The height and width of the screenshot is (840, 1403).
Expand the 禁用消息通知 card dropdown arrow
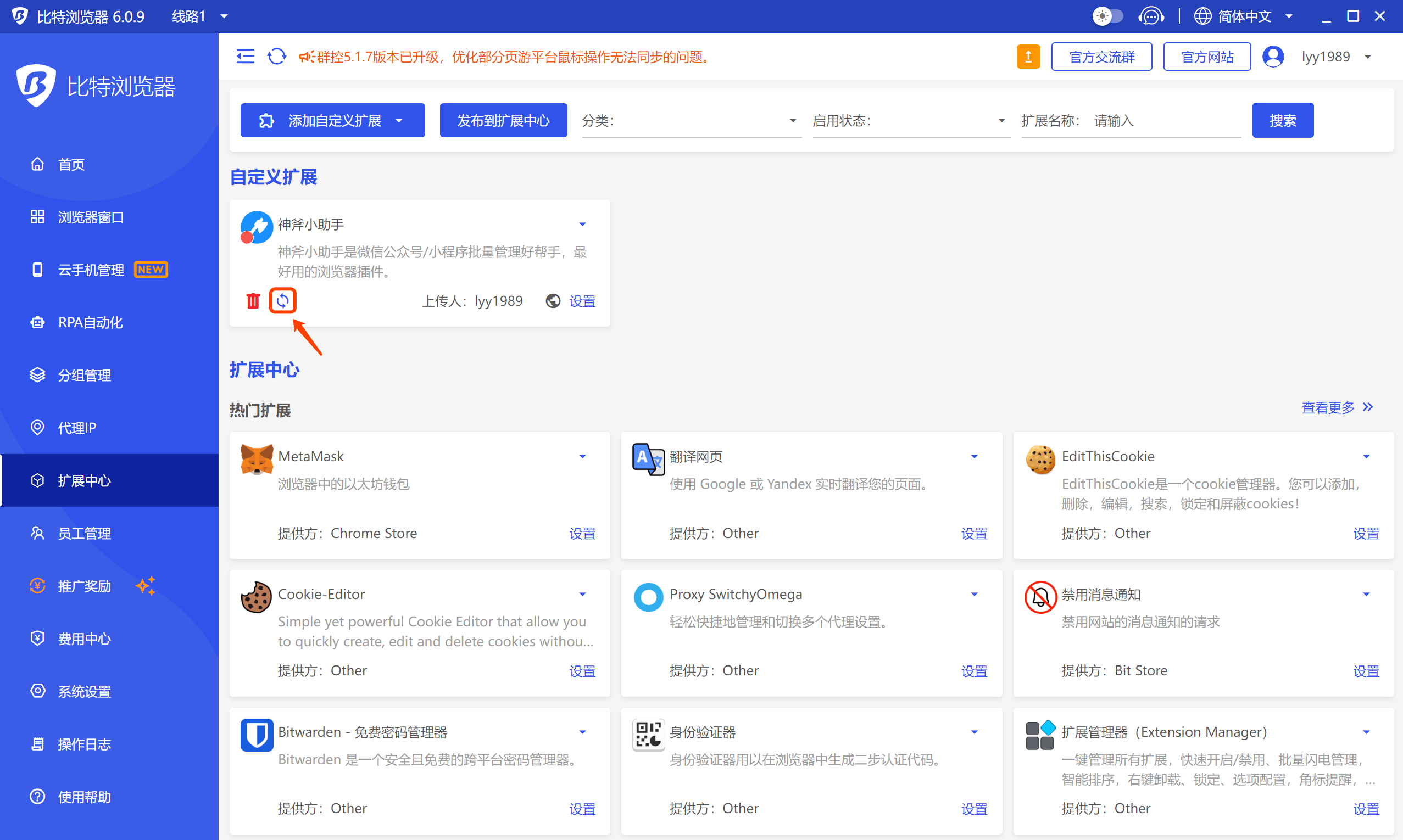tap(1366, 595)
